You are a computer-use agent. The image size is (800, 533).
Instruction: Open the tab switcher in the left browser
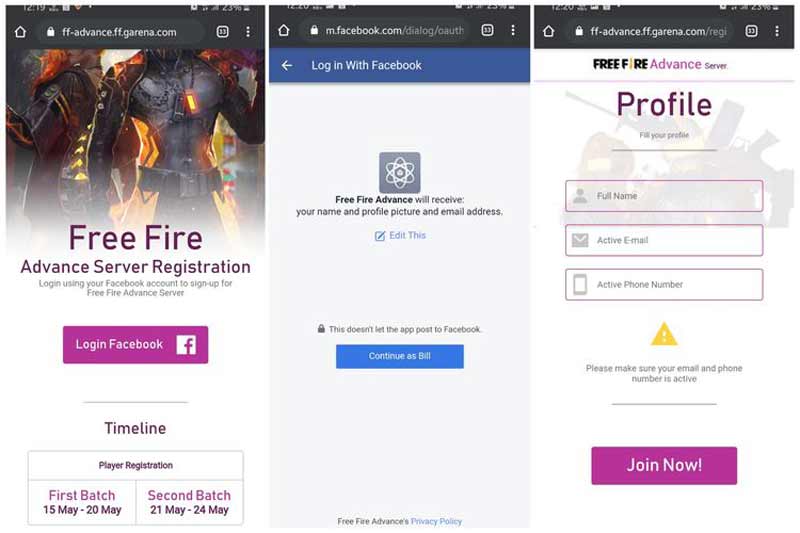pyautogui.click(x=222, y=32)
